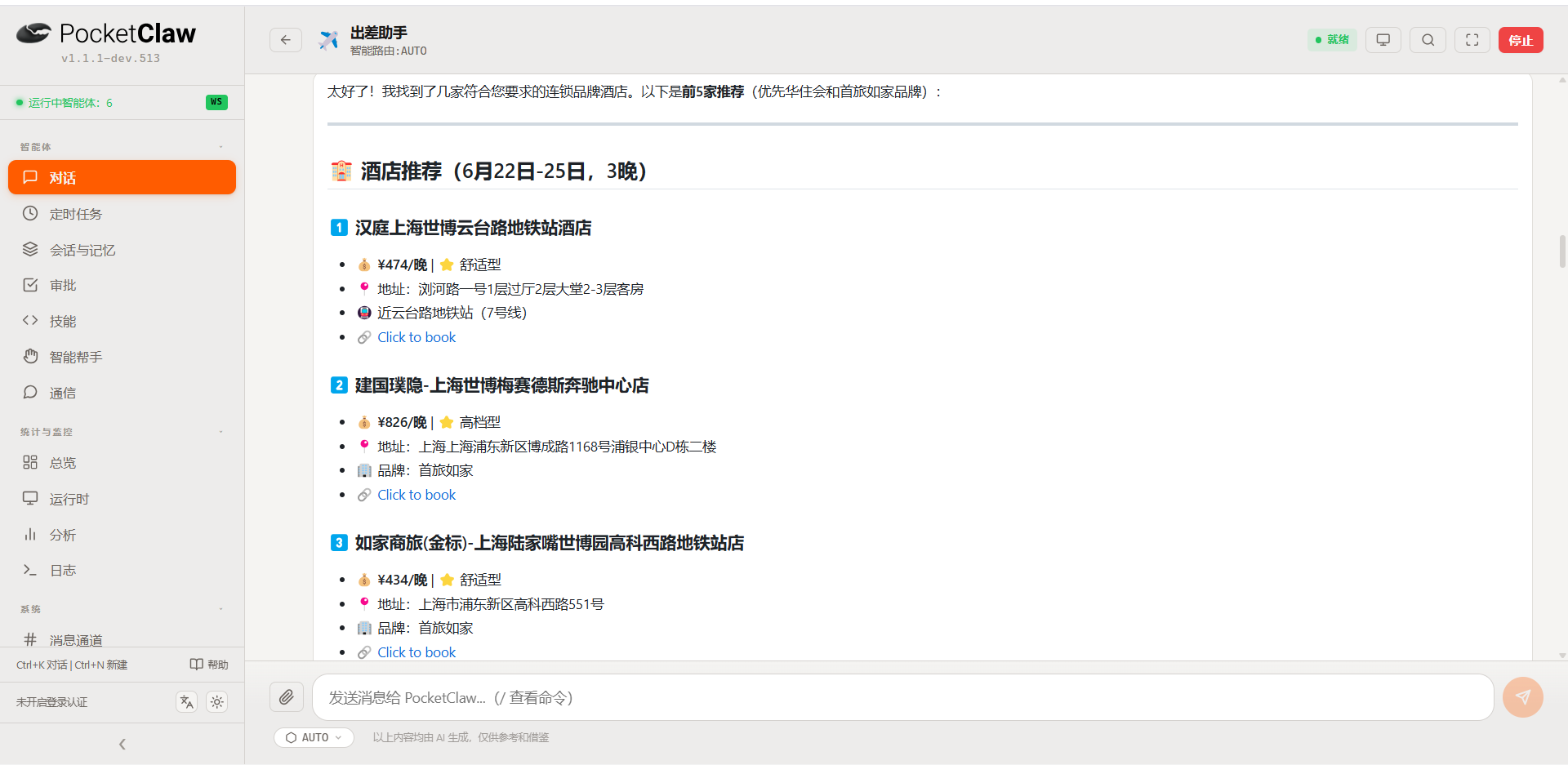Viewport: 1568px width, 765px height.
Task: Open 分析 analytics
Action: (122, 535)
